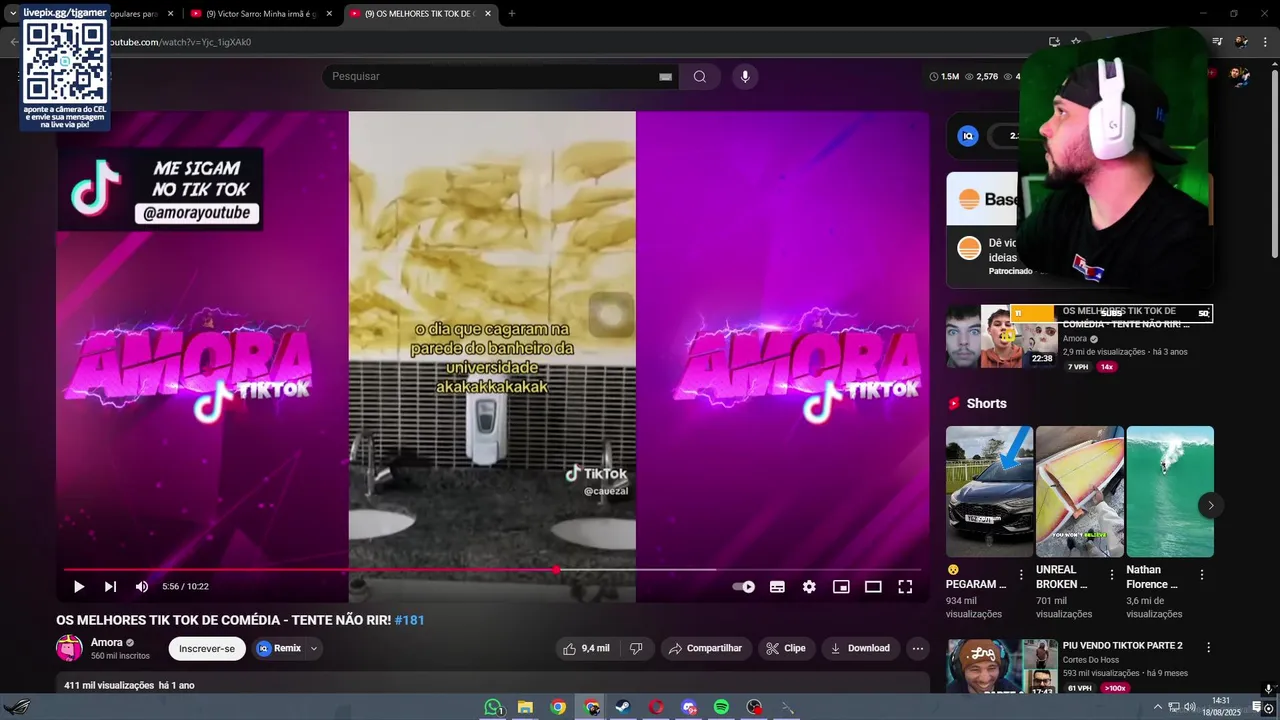This screenshot has height=720, width=1280.
Task: Mute the video volume speaker icon
Action: point(142,587)
